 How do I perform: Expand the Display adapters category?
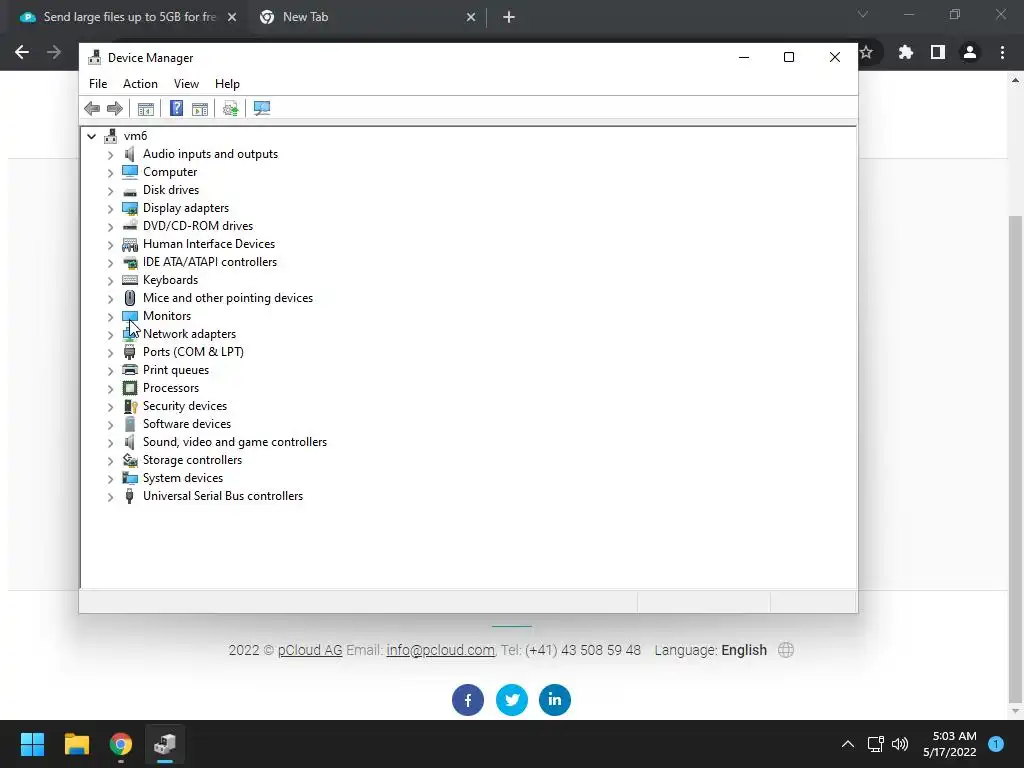pyautogui.click(x=110, y=209)
